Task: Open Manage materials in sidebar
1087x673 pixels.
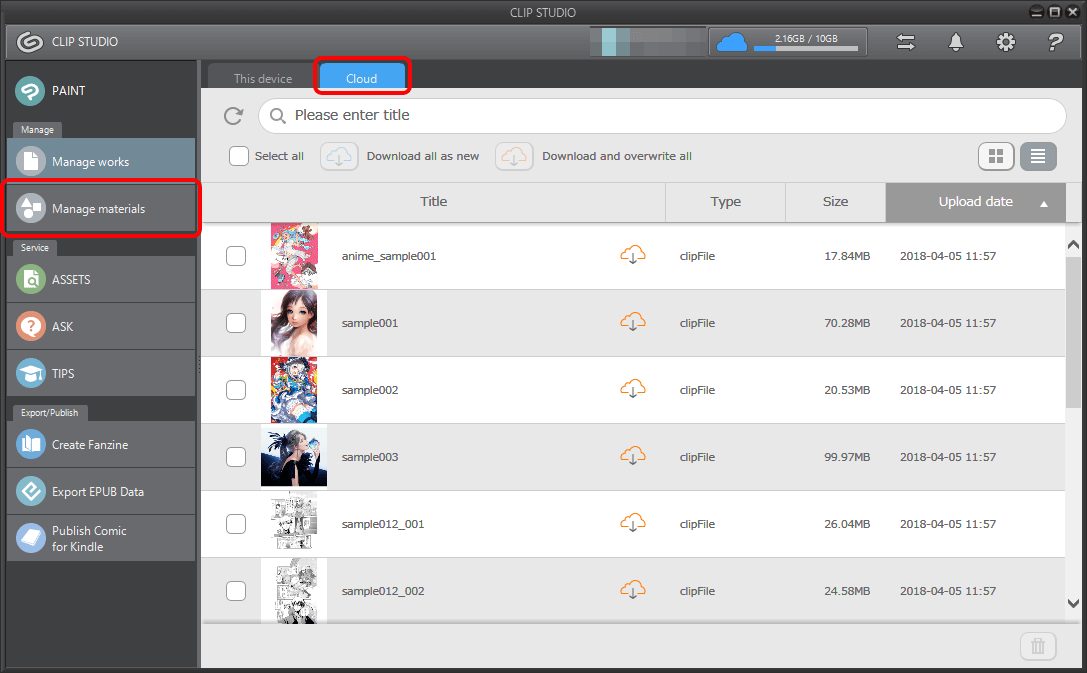Action: tap(100, 209)
